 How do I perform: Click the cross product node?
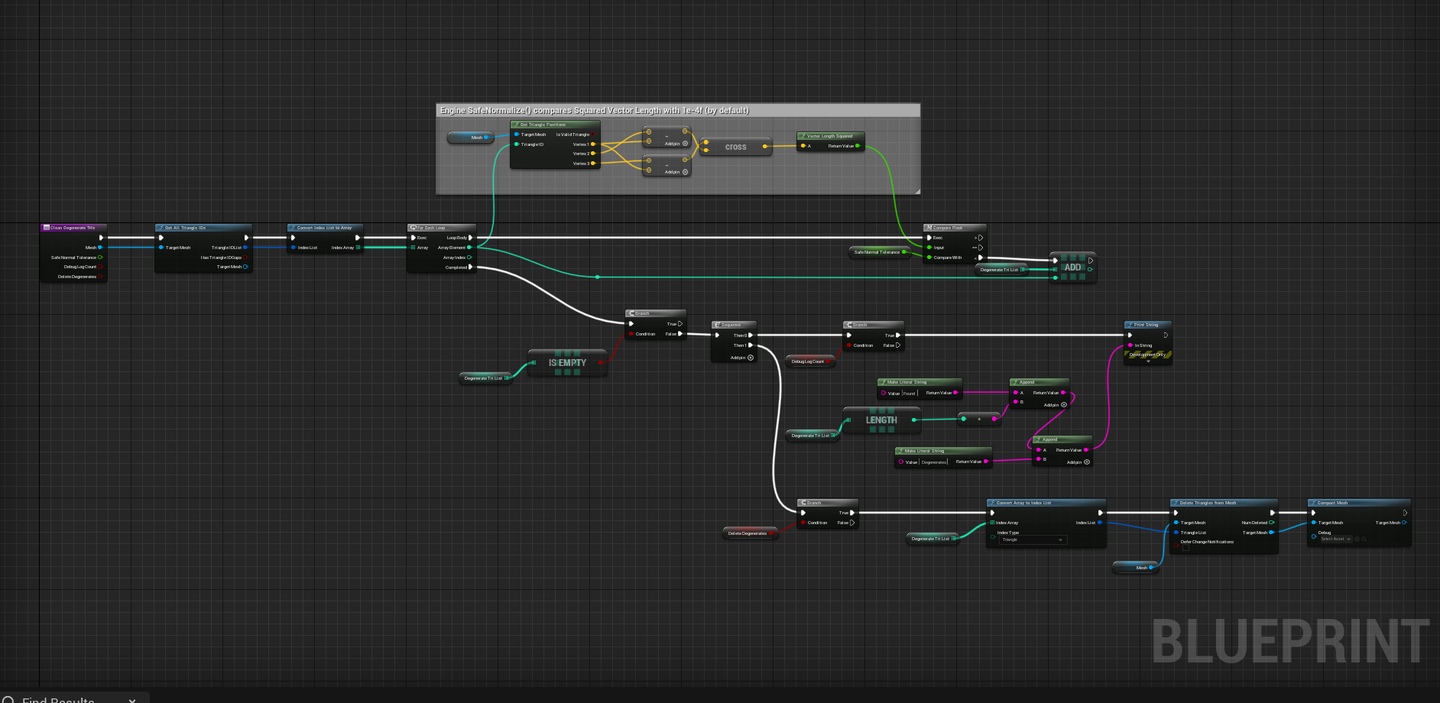click(x=736, y=146)
